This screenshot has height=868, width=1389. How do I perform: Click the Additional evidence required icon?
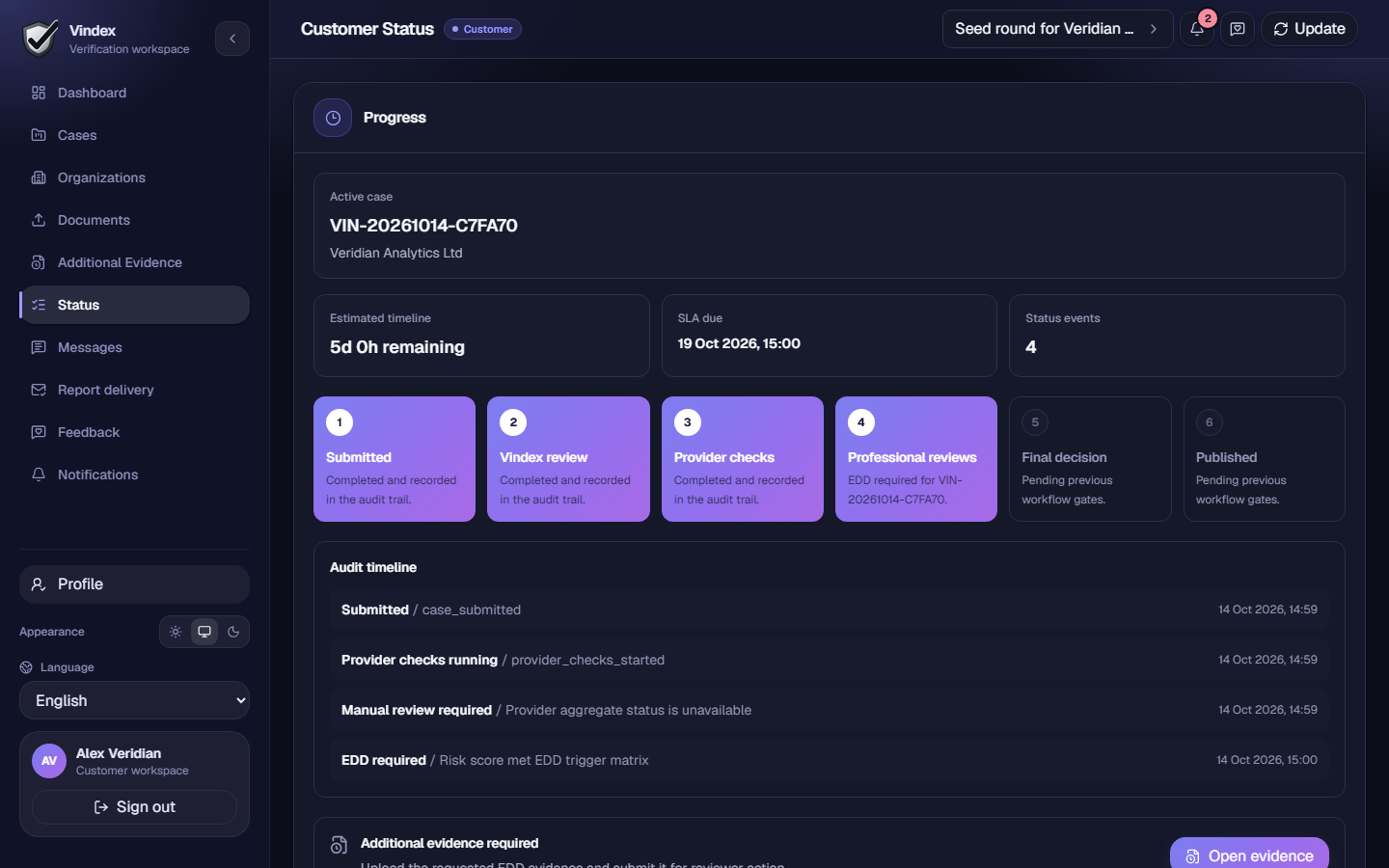(339, 845)
